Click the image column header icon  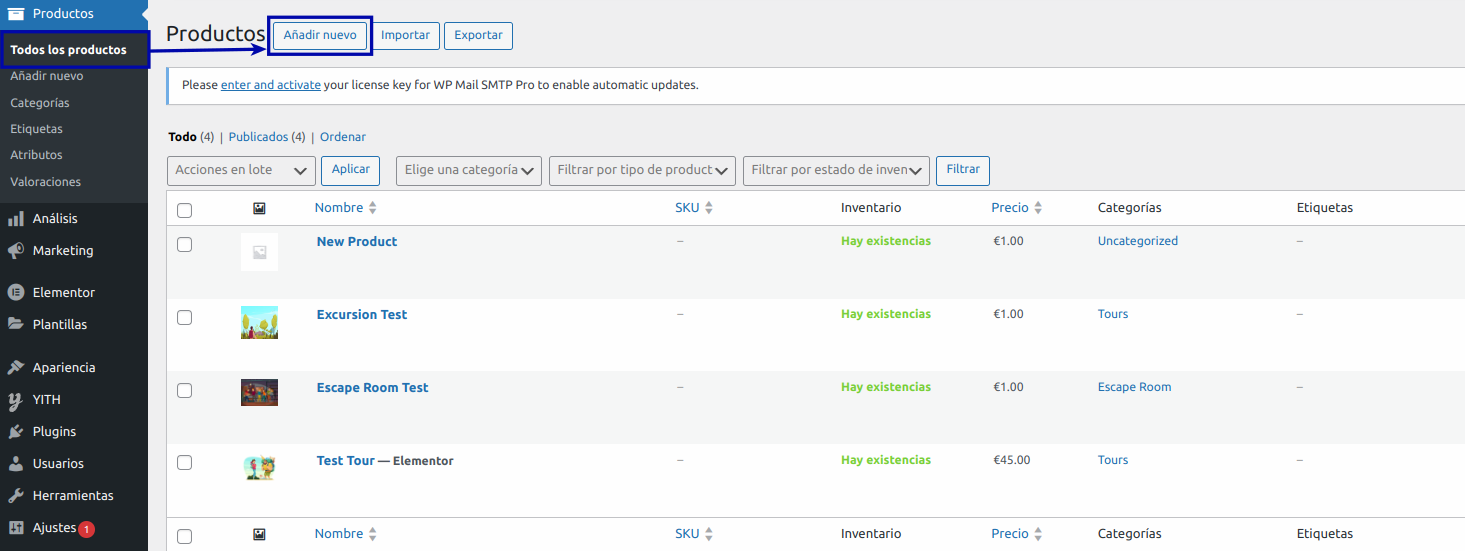[259, 208]
